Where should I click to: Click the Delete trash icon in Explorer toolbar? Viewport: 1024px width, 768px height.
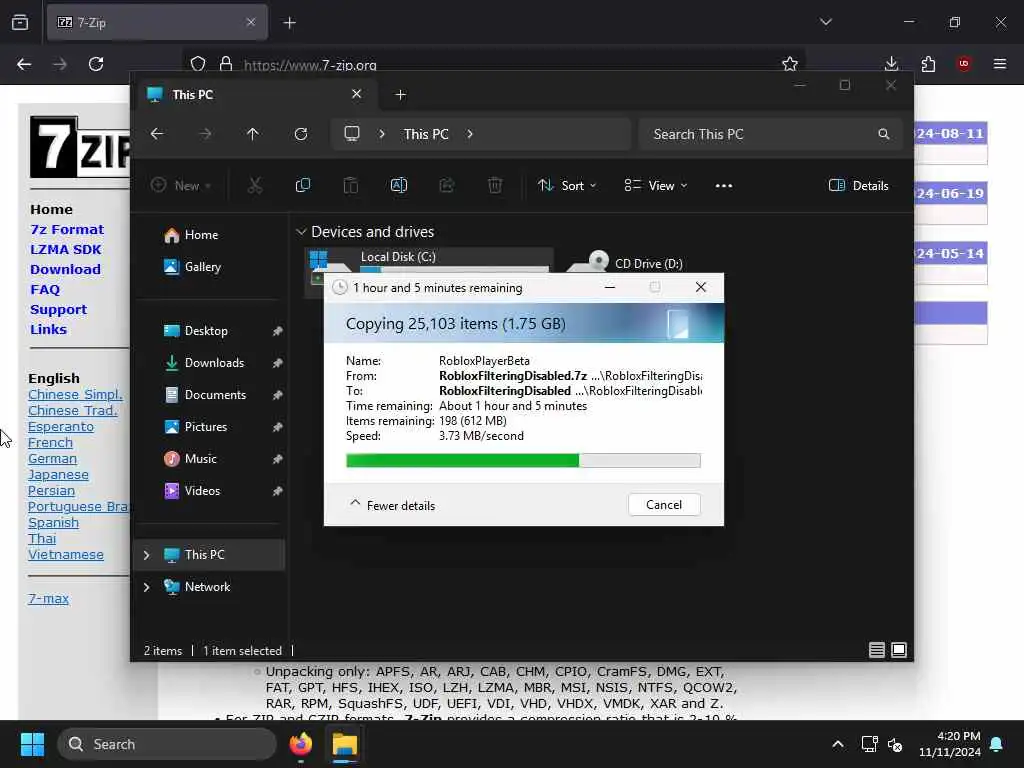pos(495,185)
